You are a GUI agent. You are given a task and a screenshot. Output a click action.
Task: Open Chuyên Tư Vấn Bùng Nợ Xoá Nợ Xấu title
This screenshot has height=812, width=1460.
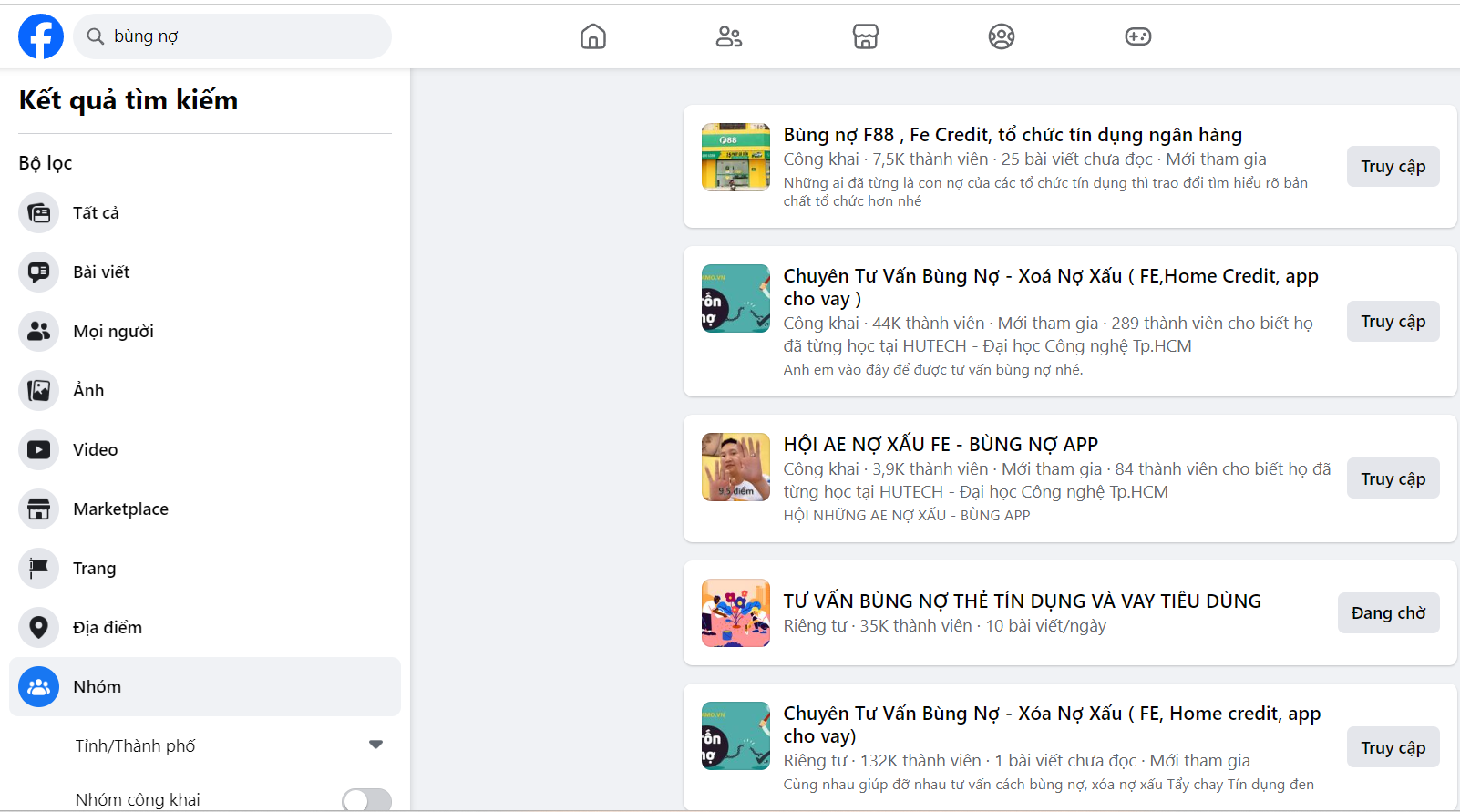click(x=1051, y=287)
